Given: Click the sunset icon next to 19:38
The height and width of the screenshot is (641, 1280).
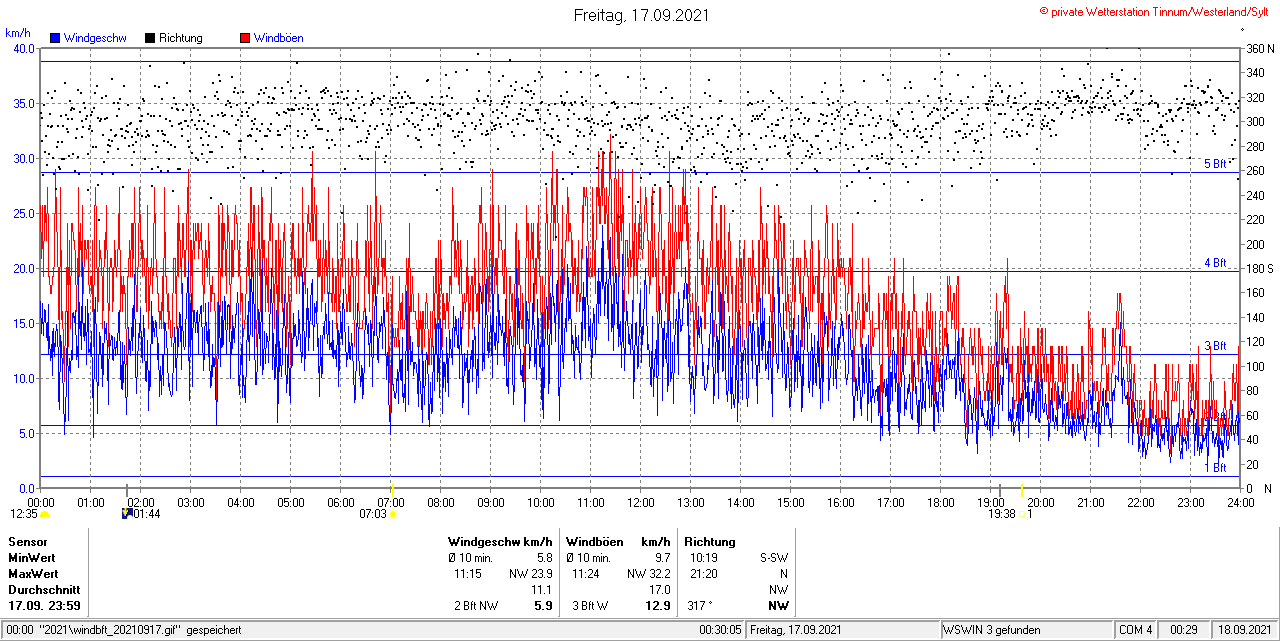Looking at the screenshot, I should (1023, 514).
